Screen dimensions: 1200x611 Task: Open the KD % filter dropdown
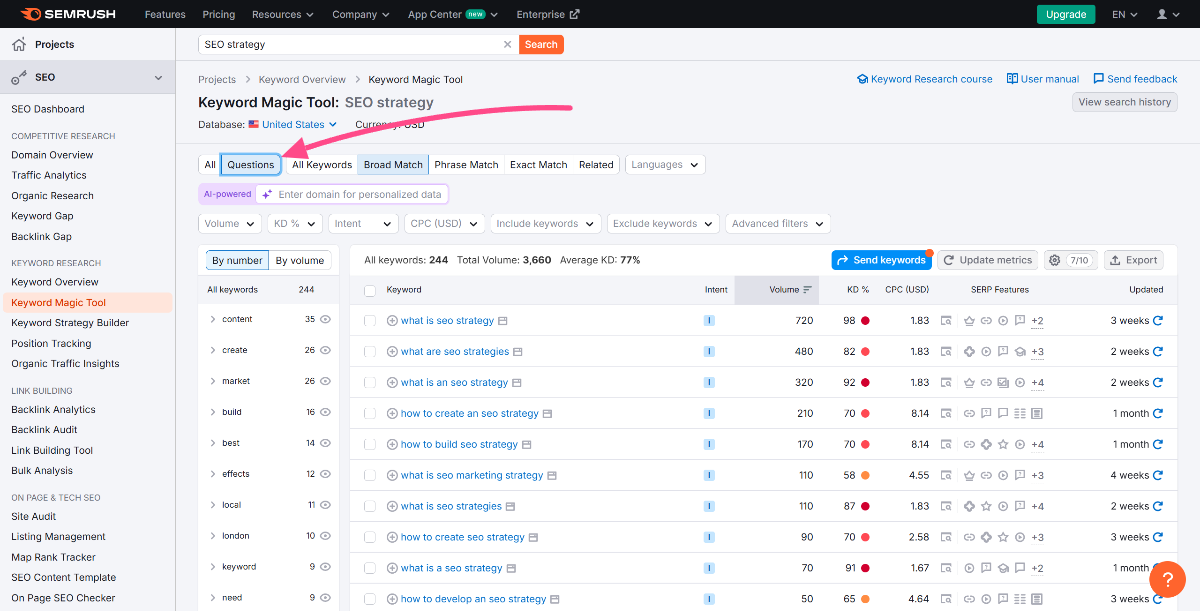(295, 224)
